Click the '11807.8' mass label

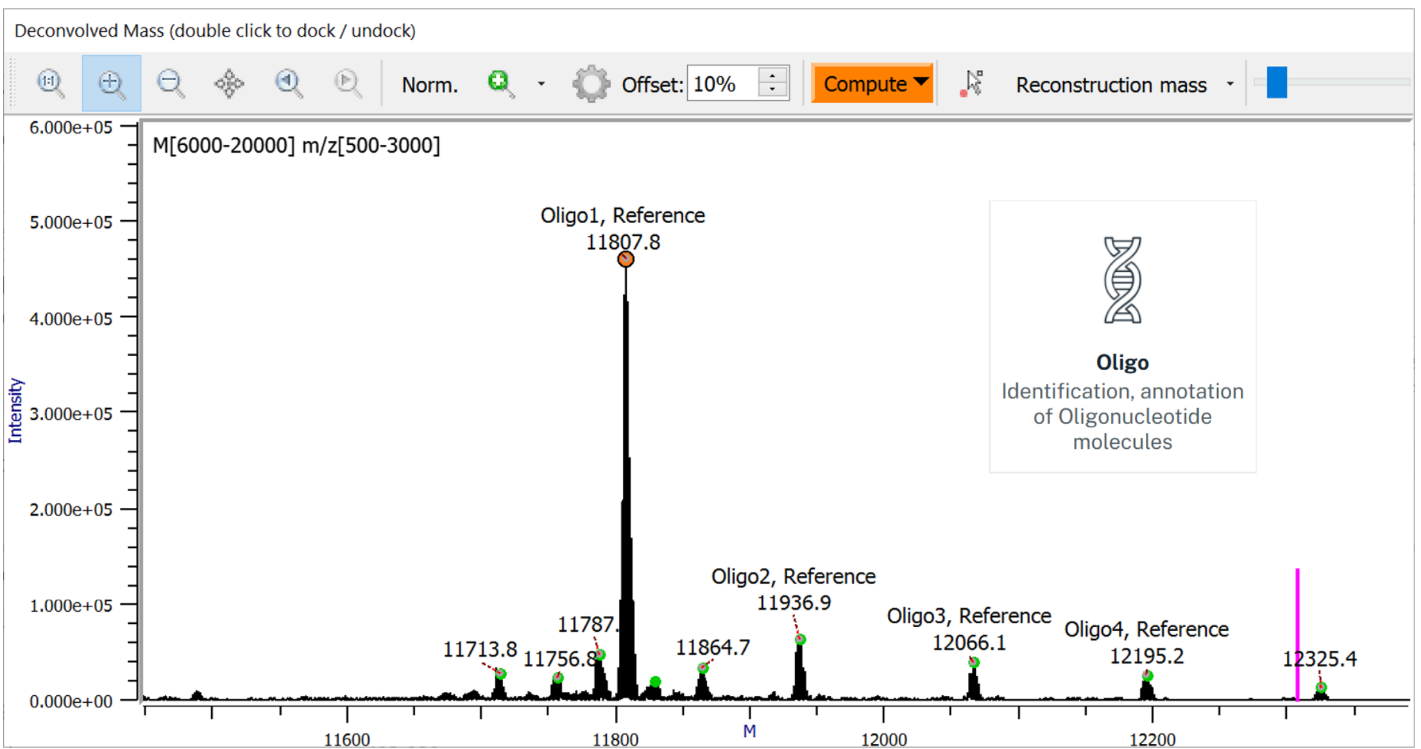(623, 241)
